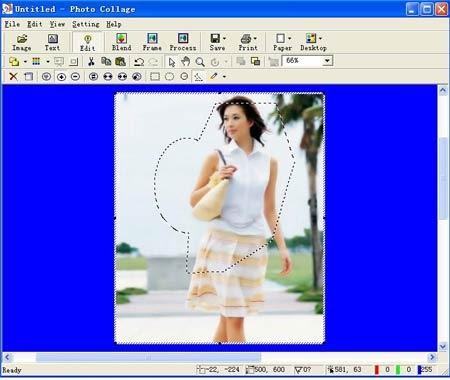Click the Image button to add a picture
This screenshot has height=380, width=450.
tap(22, 42)
